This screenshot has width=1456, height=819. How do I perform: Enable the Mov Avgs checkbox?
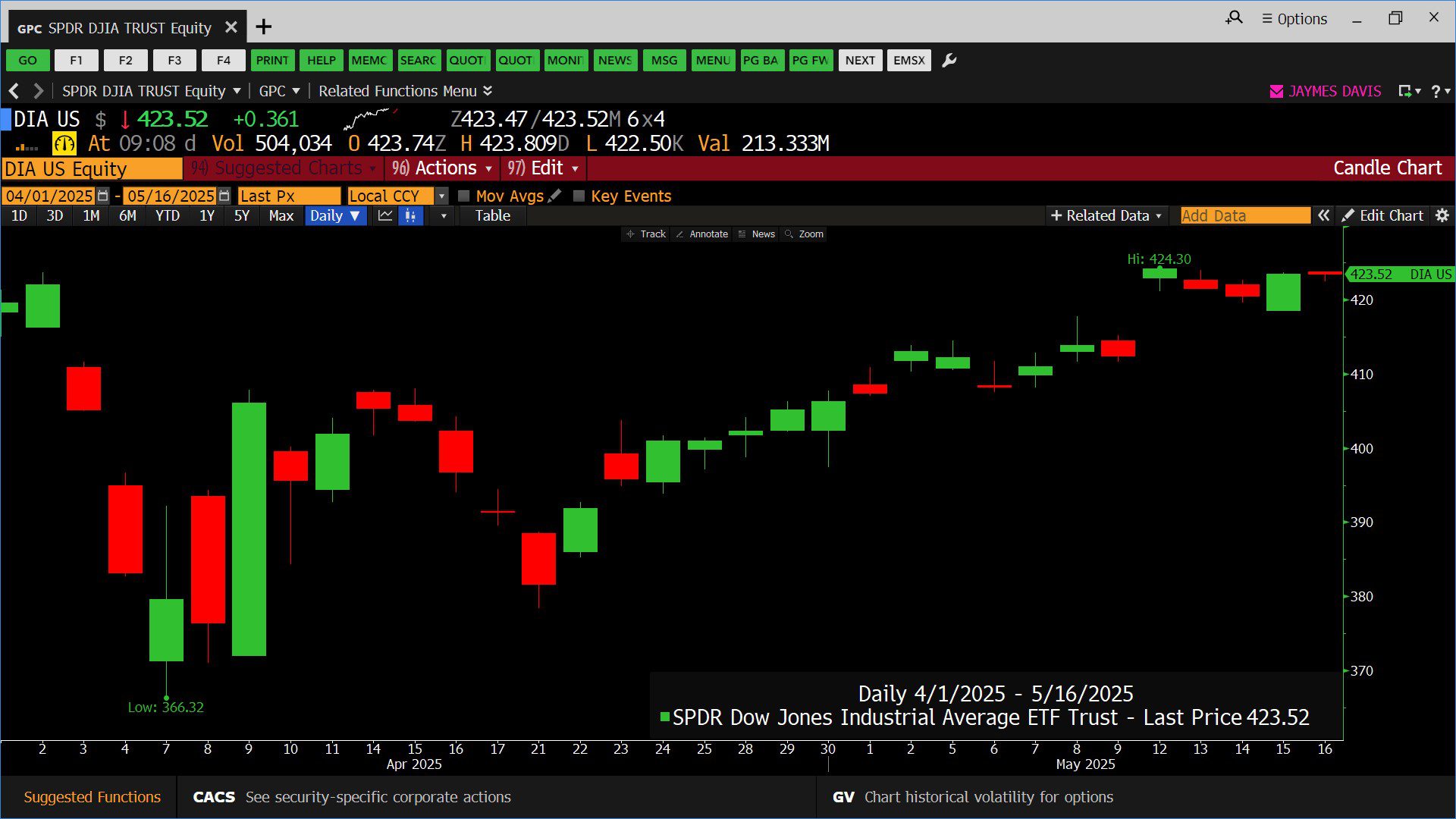click(464, 196)
